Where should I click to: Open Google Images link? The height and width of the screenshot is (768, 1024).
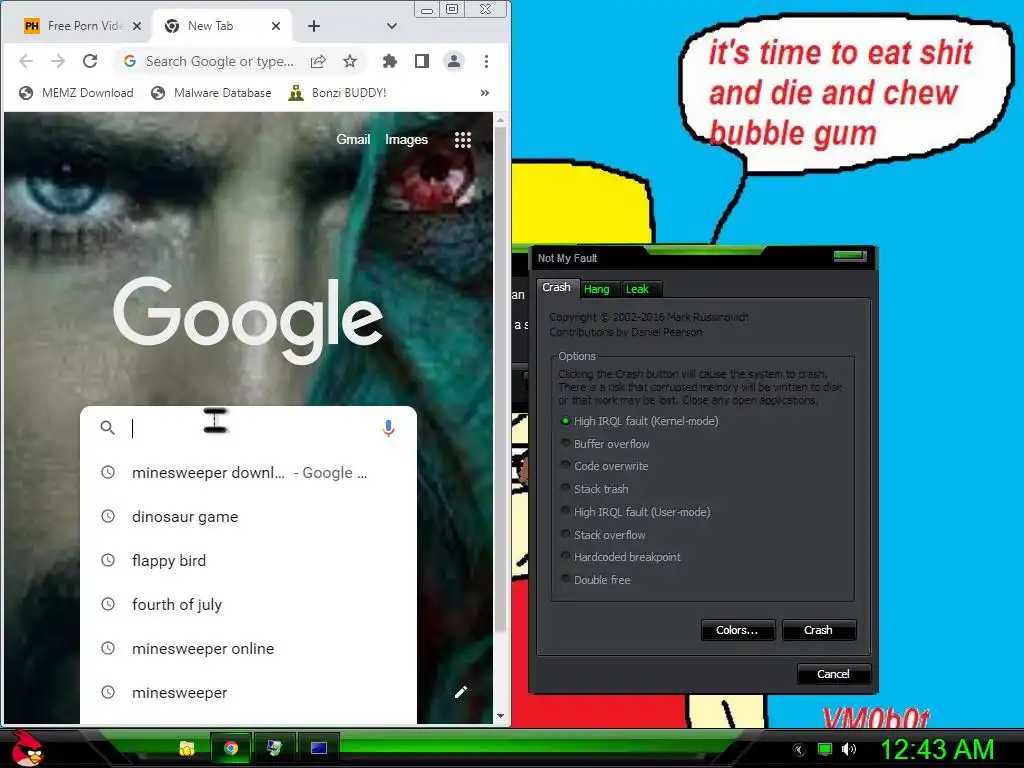[x=406, y=139]
